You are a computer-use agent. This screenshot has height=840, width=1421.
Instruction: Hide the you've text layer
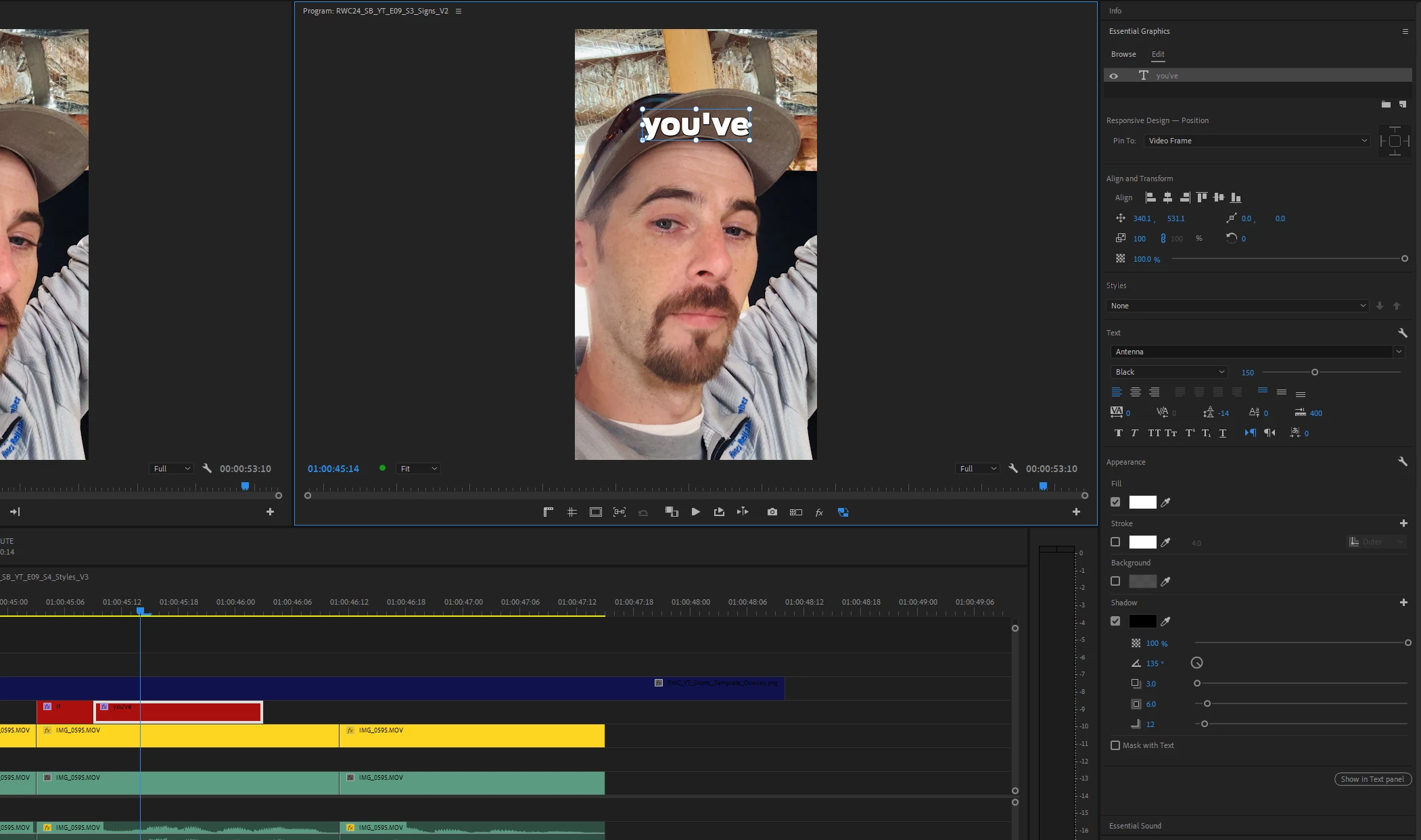tap(1113, 76)
